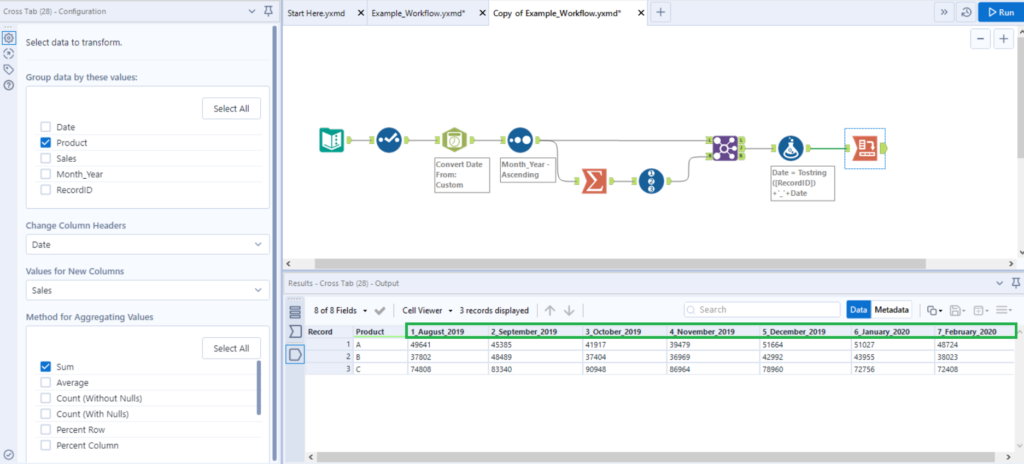The width and height of the screenshot is (1024, 464).
Task: Select the Summarize tool node
Action: click(594, 181)
